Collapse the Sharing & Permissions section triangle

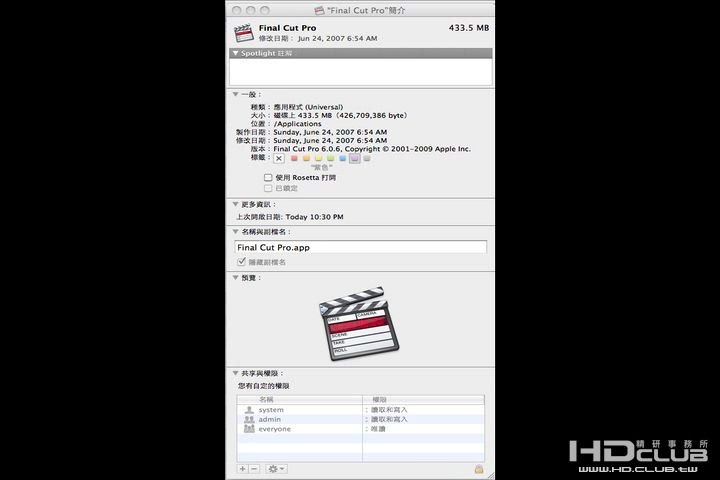[236, 373]
